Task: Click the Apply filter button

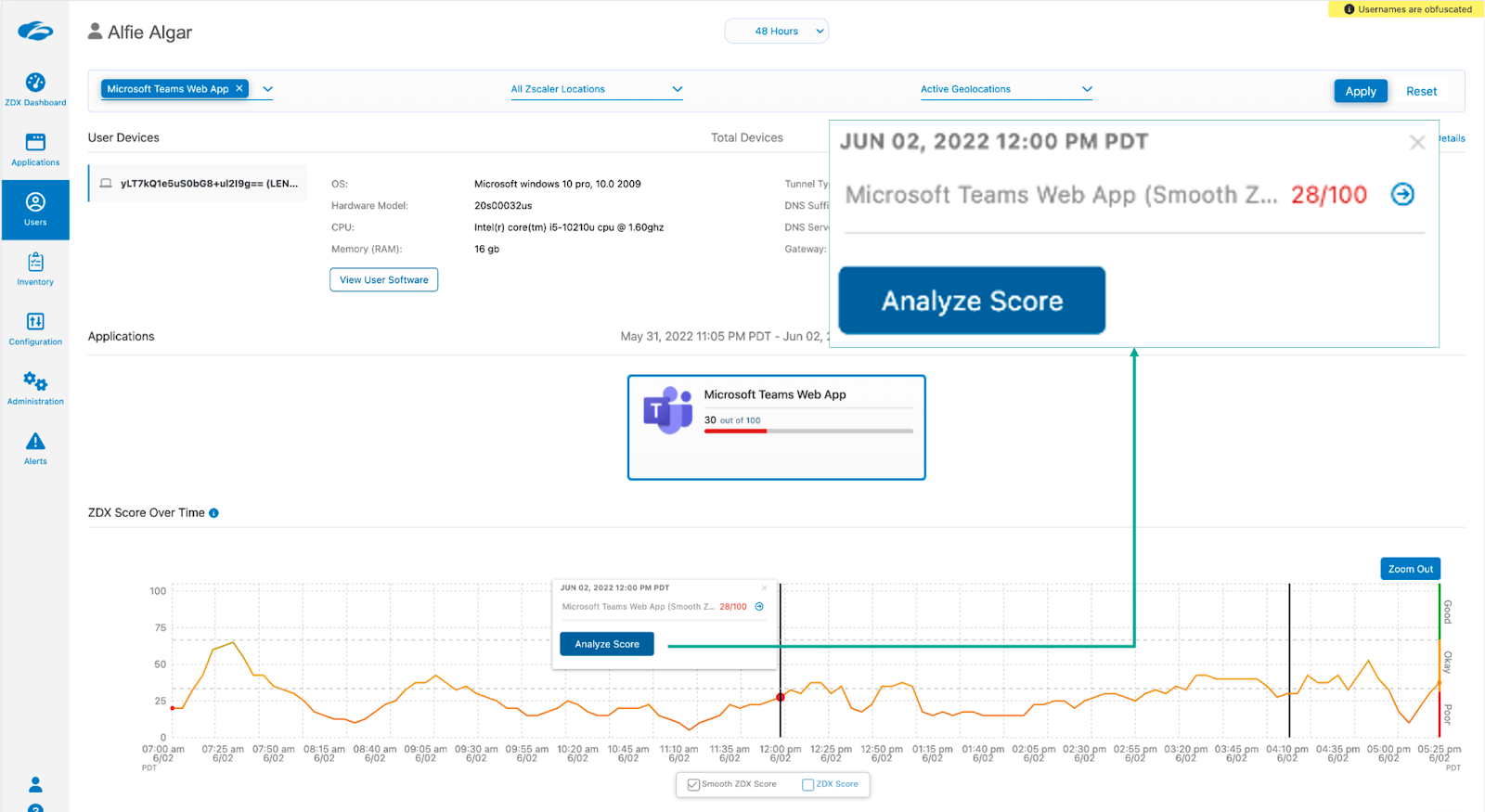Action: [1360, 91]
